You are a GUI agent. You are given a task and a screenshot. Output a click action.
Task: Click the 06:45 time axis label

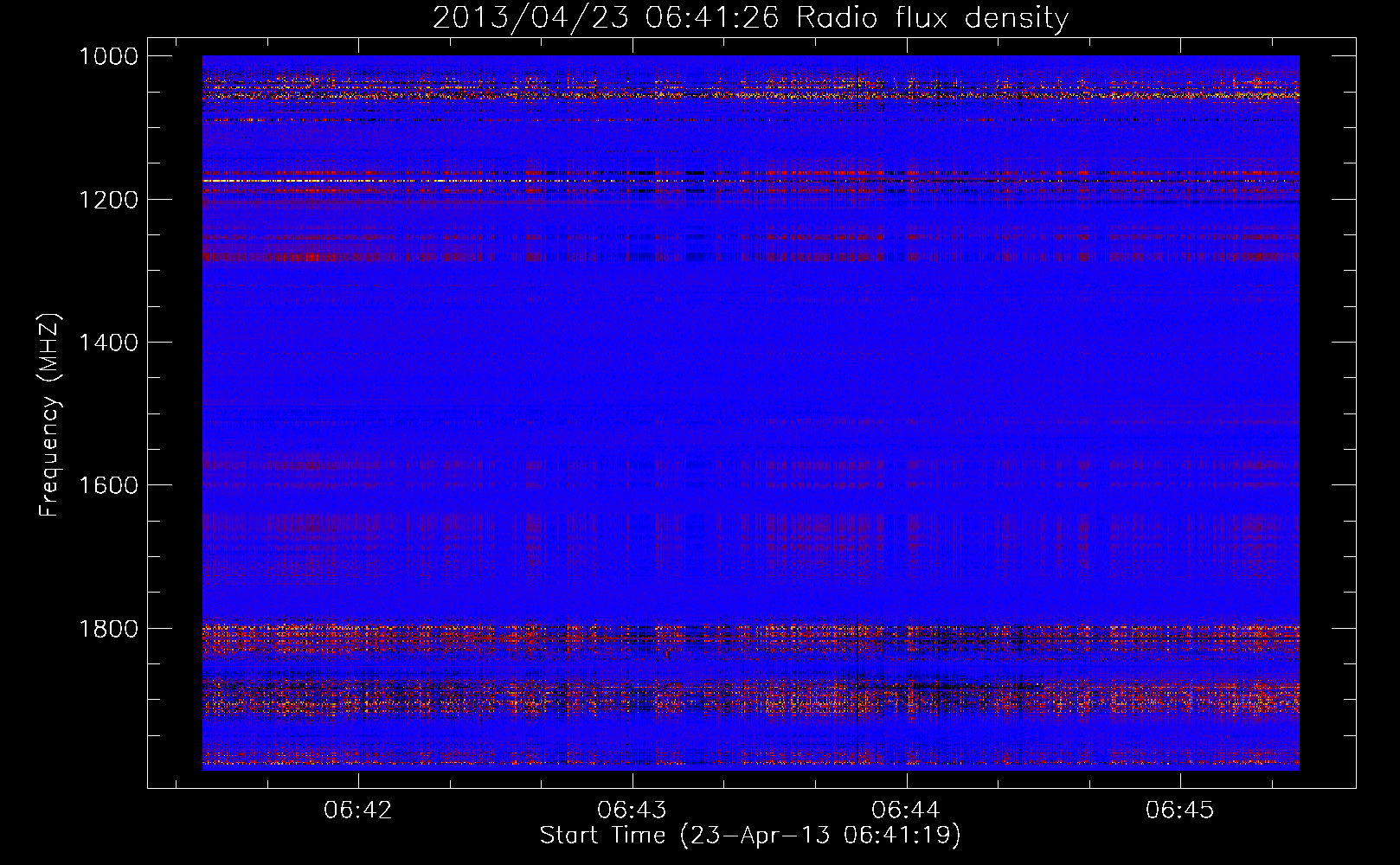coord(1180,810)
